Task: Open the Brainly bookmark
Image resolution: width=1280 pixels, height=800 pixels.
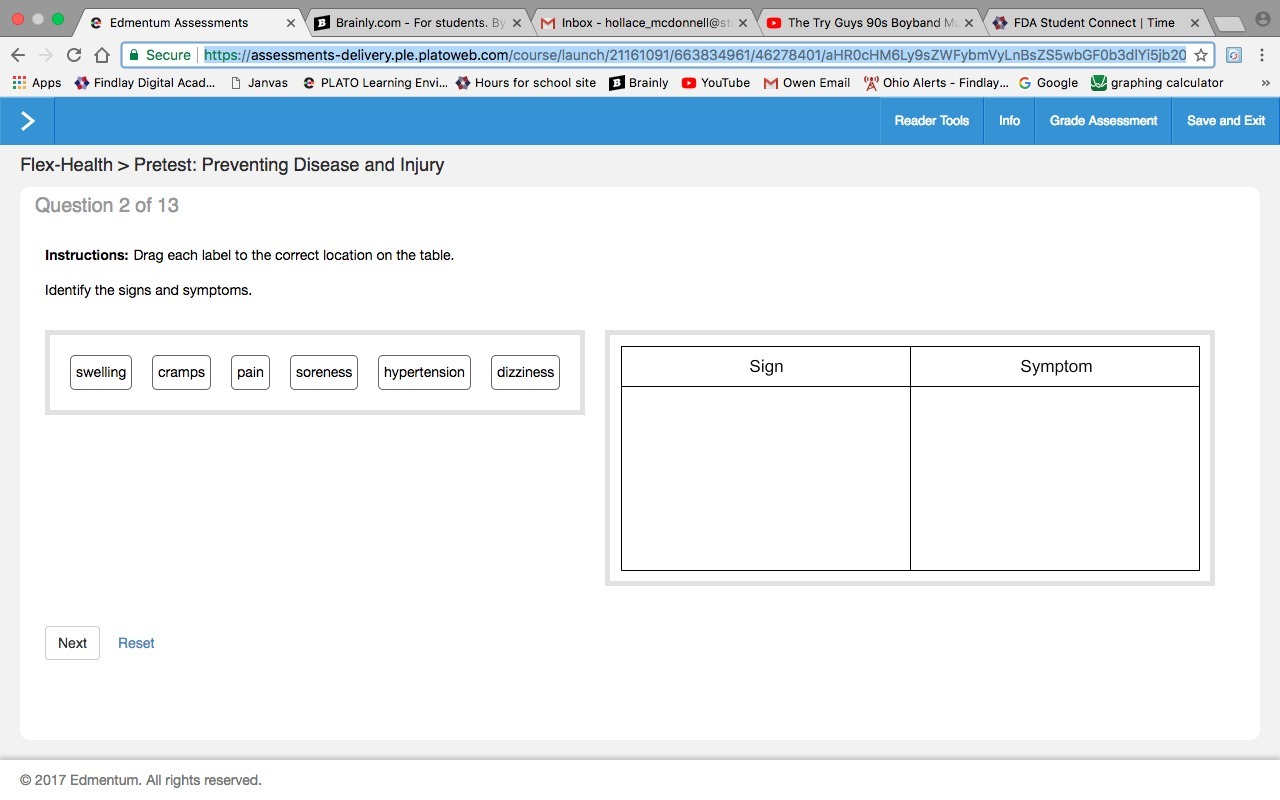Action: point(639,83)
